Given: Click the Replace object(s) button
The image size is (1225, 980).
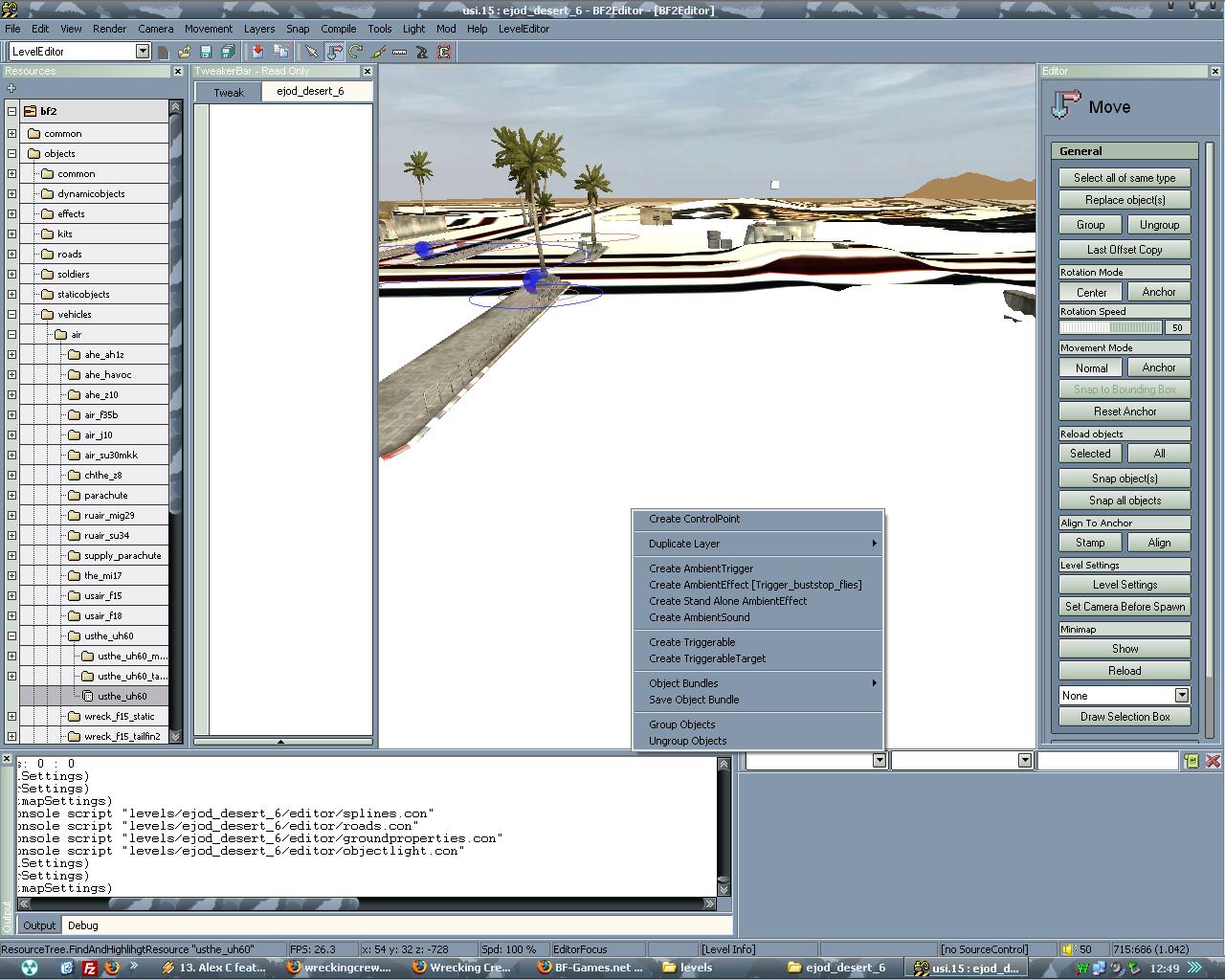Looking at the screenshot, I should (x=1125, y=200).
